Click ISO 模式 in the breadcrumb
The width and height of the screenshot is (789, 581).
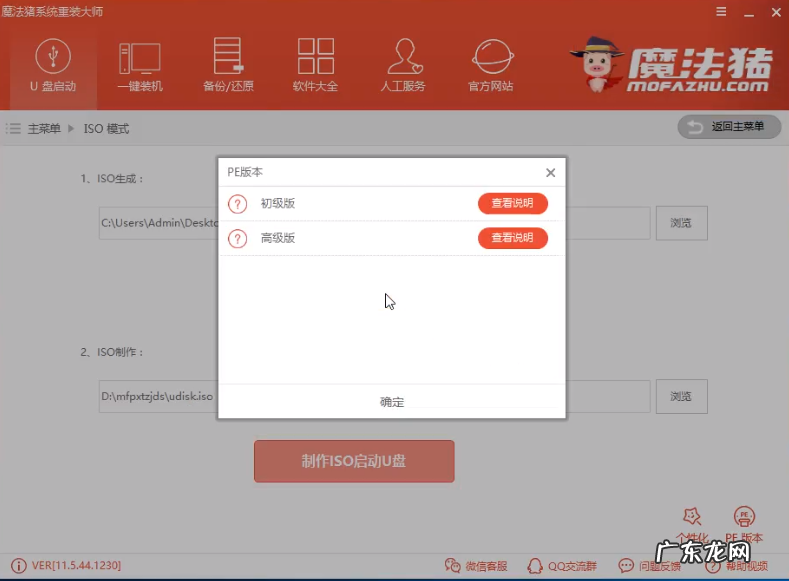pos(106,129)
